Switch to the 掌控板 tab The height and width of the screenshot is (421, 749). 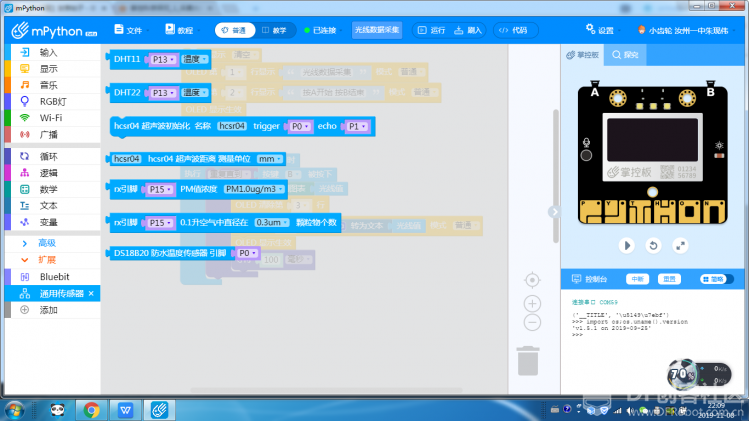(x=582, y=55)
